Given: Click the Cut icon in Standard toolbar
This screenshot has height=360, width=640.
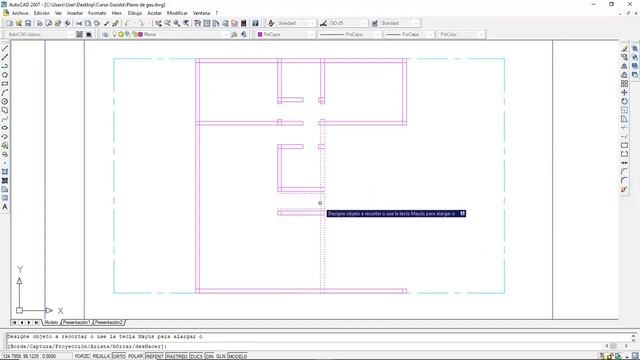Looking at the screenshot, I should [x=79, y=23].
